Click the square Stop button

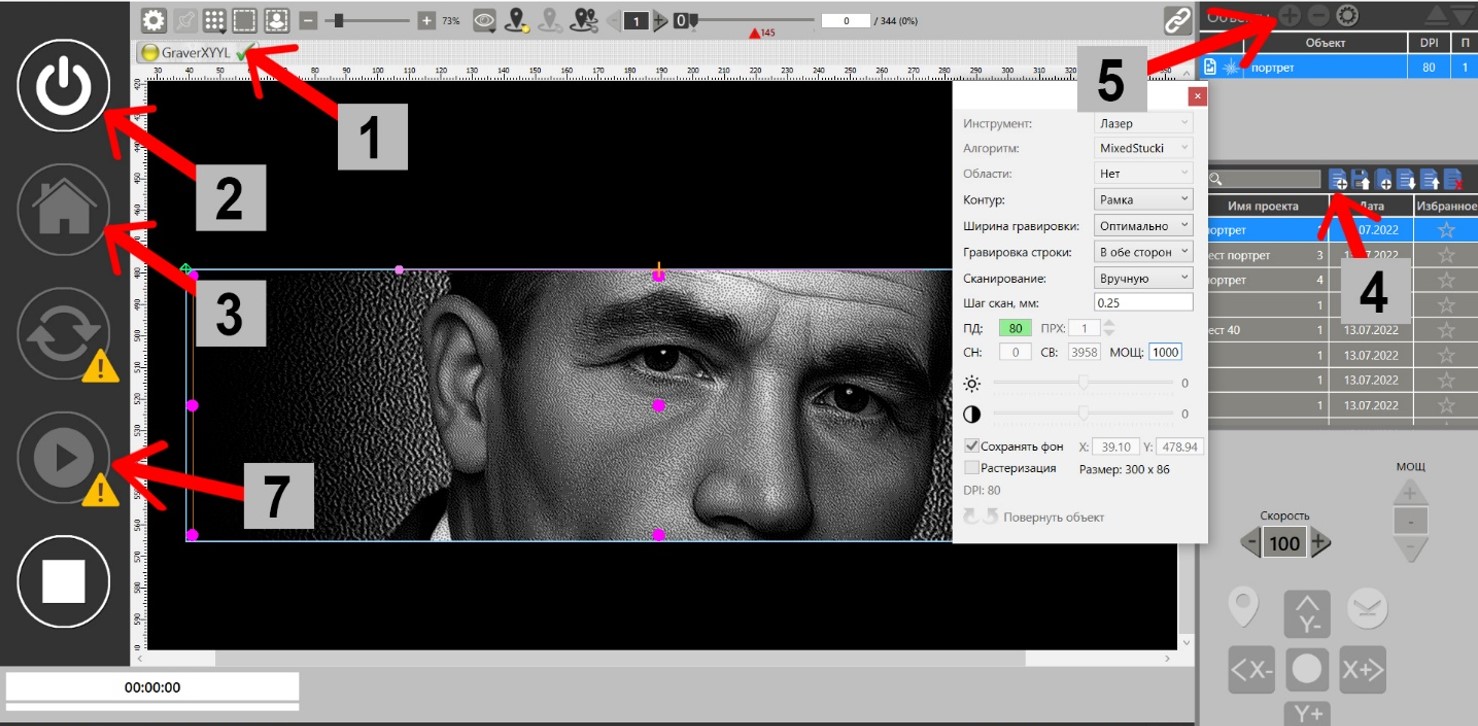tap(63, 582)
